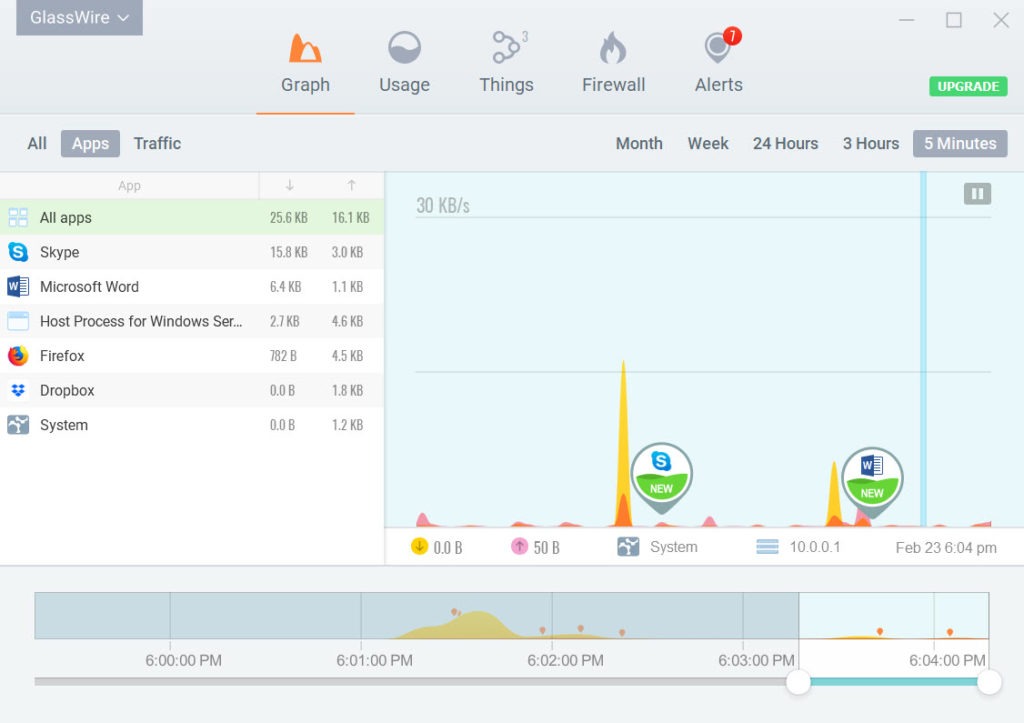Click the 6:04:00 PM timeline label
1024x723 pixels.
pyautogui.click(x=947, y=660)
